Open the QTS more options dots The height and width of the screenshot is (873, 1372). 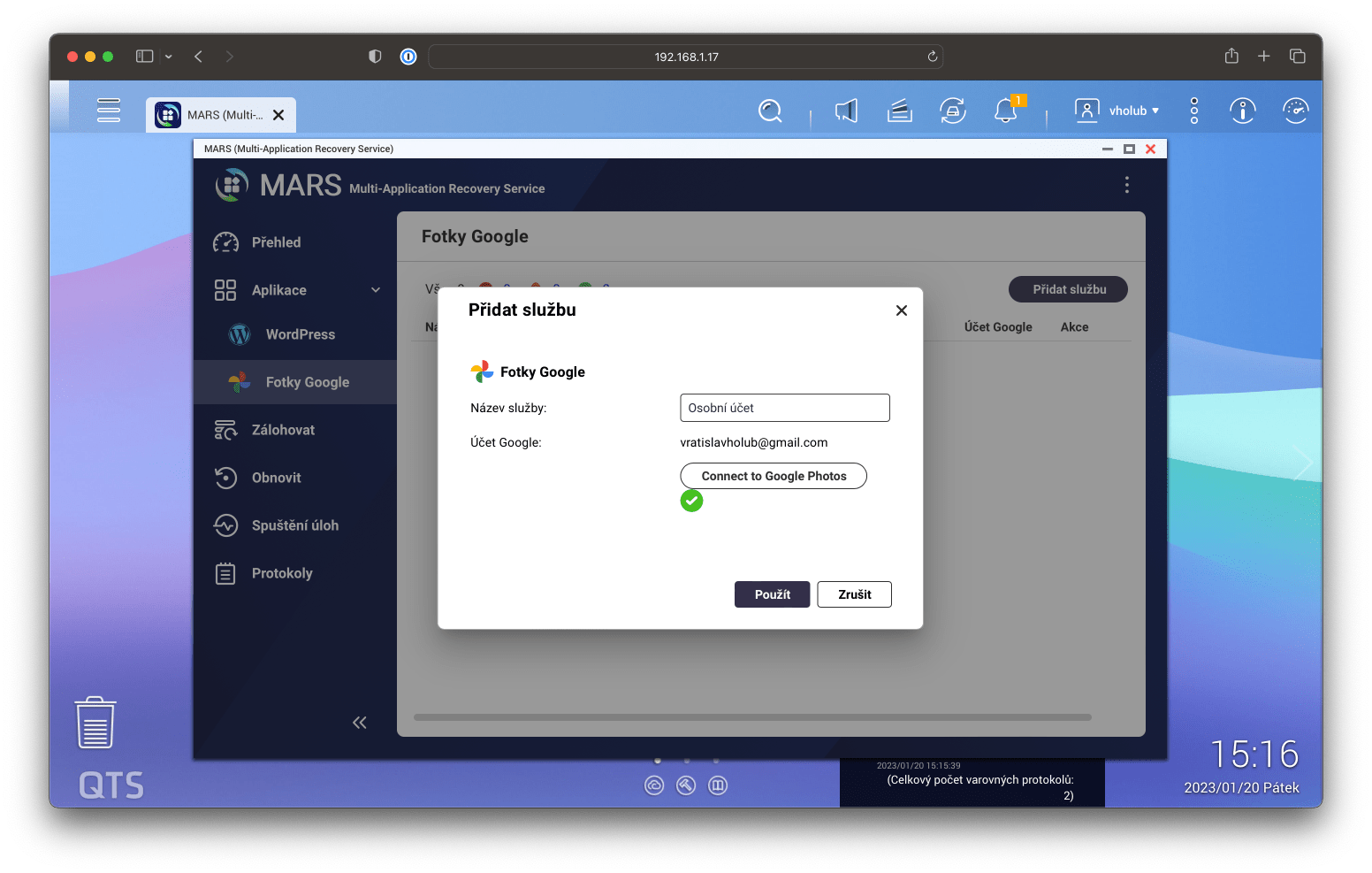[x=1194, y=111]
